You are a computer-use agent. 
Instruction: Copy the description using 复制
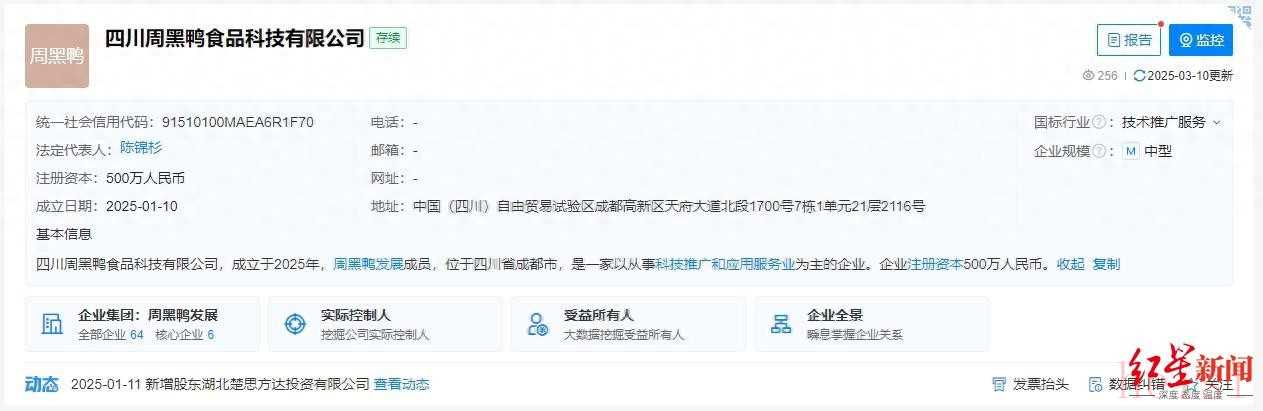[x=1106, y=264]
